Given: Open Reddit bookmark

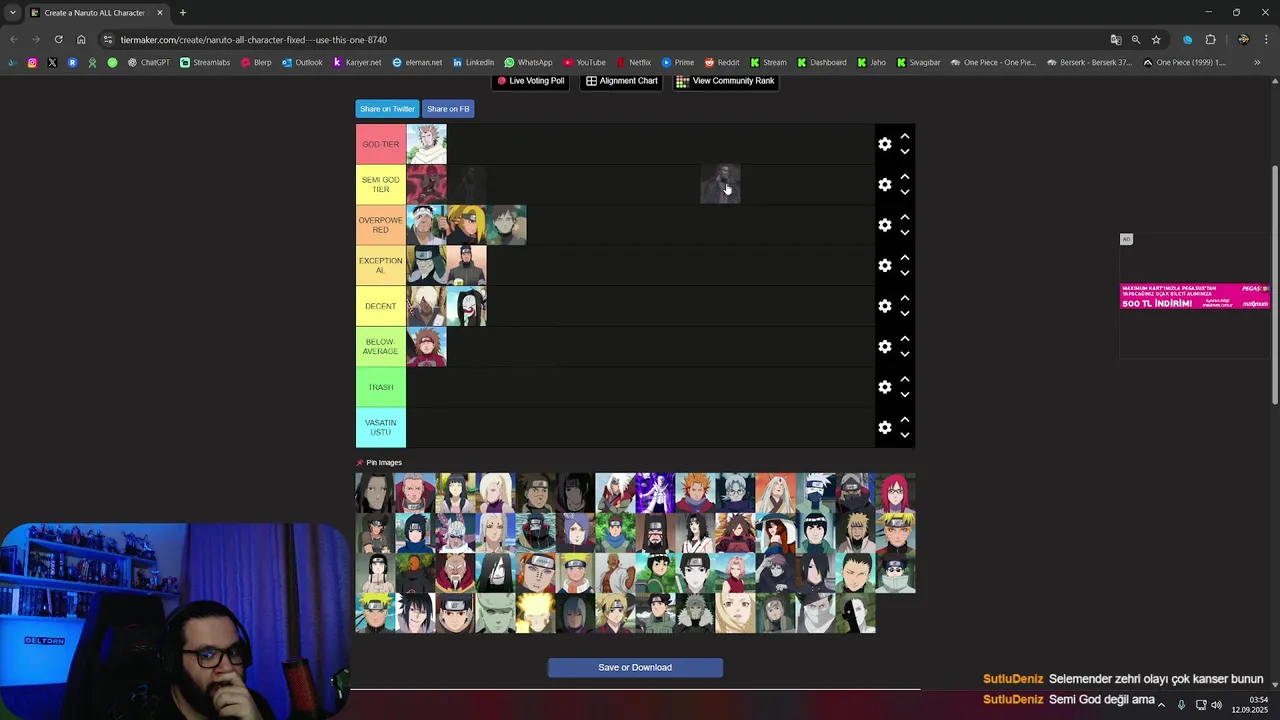Looking at the screenshot, I should point(722,62).
